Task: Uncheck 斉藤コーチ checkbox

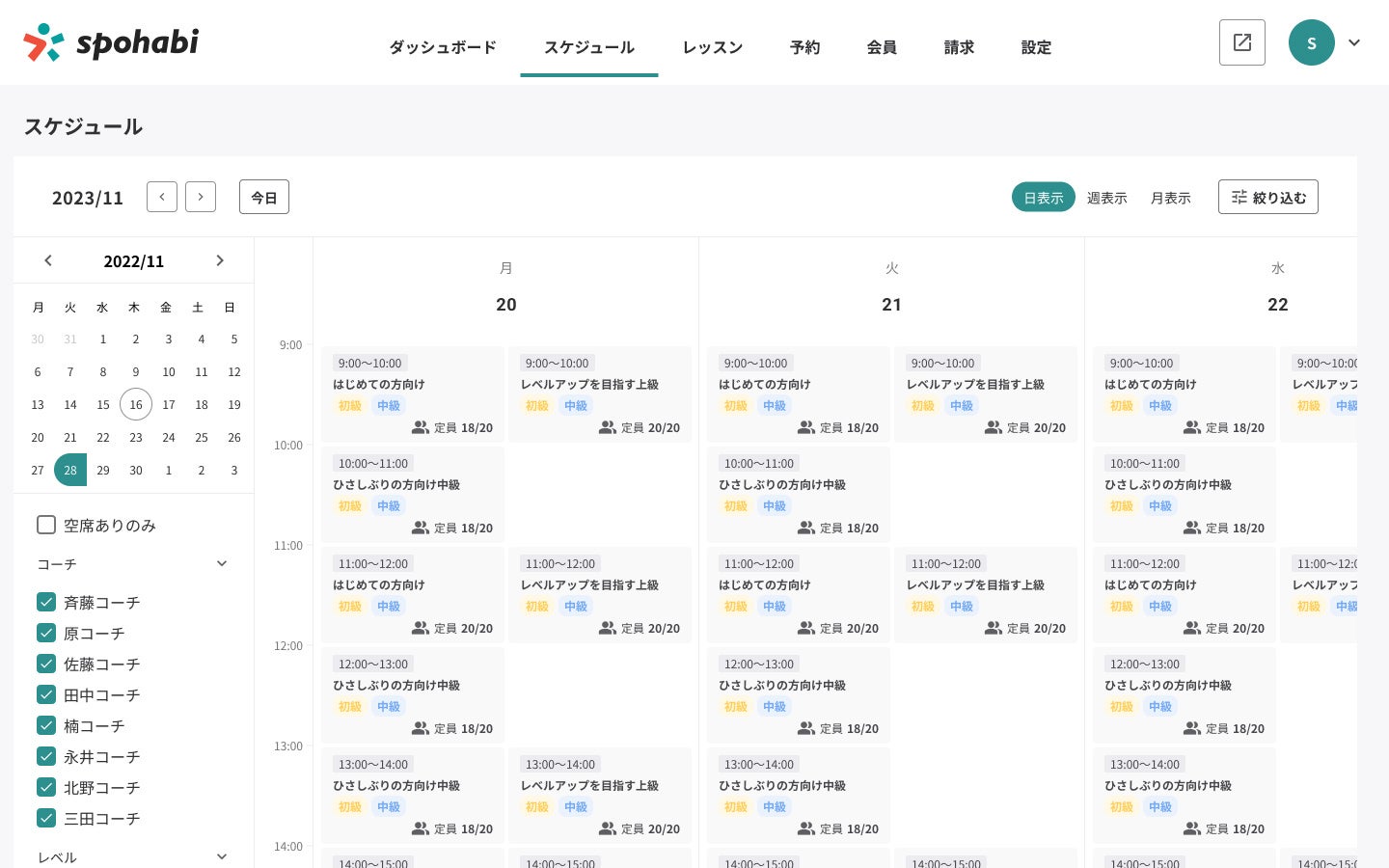Action: pyautogui.click(x=46, y=602)
